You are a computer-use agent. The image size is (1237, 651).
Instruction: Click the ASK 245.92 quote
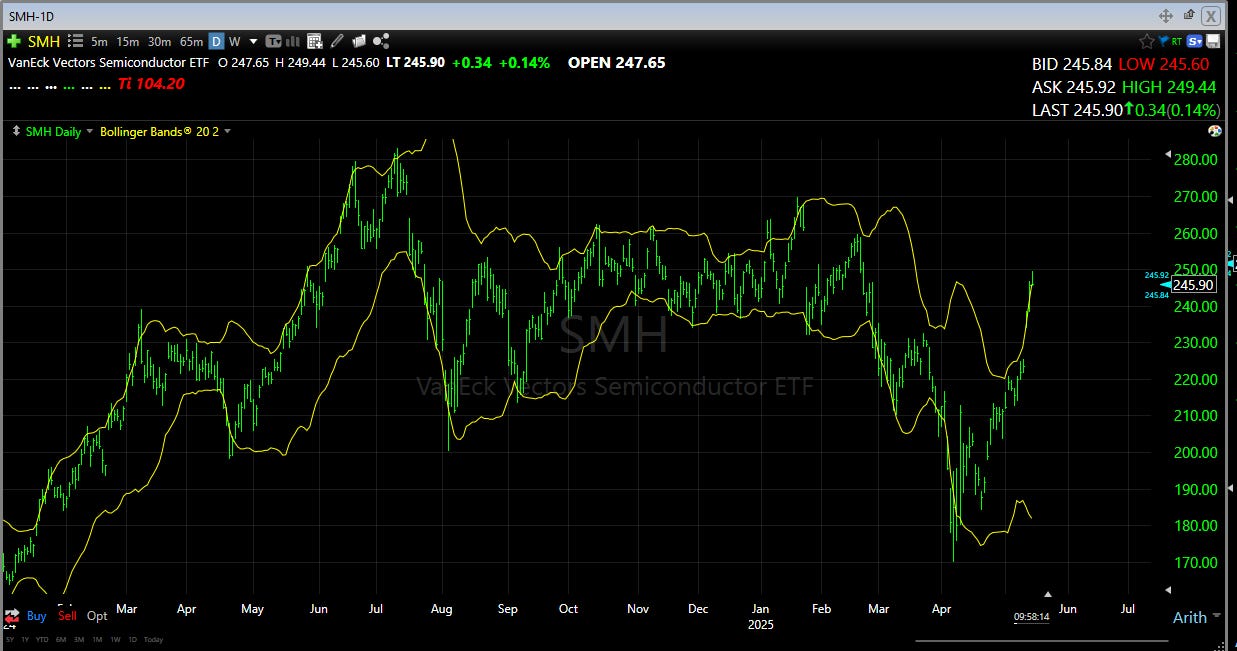[1072, 87]
